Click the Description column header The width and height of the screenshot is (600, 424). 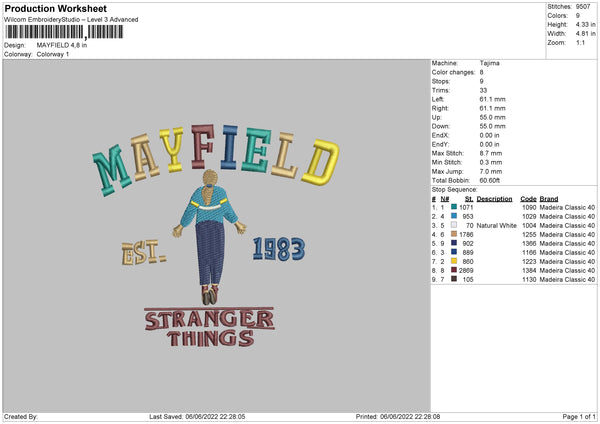pyautogui.click(x=494, y=199)
